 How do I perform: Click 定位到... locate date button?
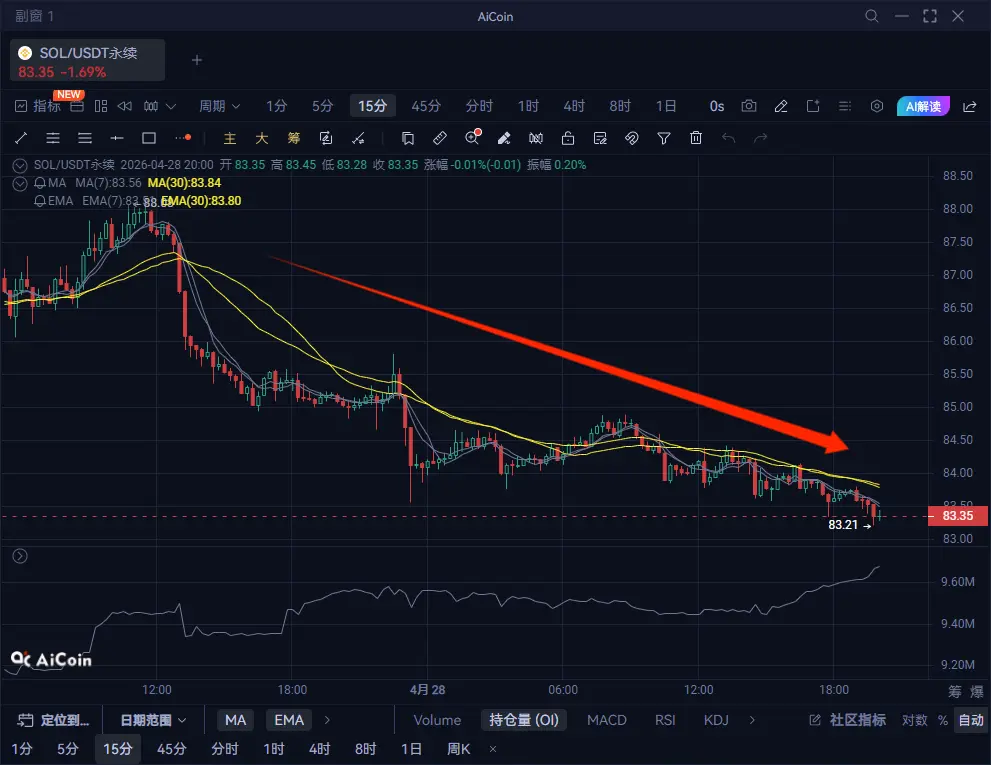(53, 719)
